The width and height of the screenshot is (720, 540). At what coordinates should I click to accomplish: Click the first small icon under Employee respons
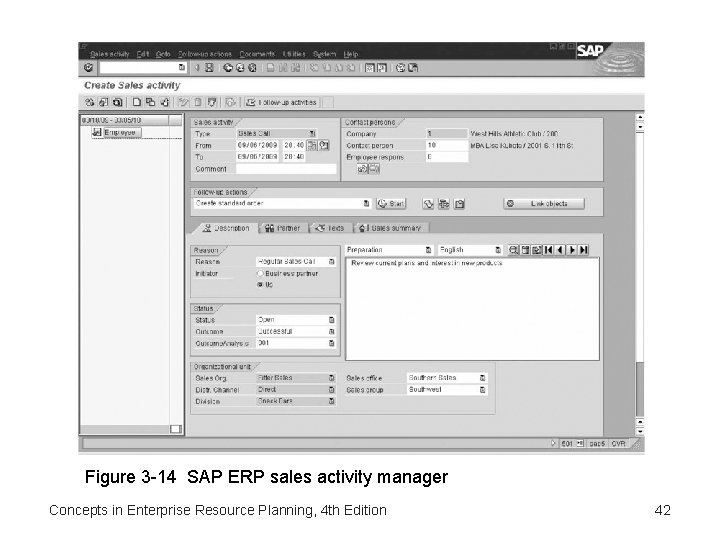[362, 169]
